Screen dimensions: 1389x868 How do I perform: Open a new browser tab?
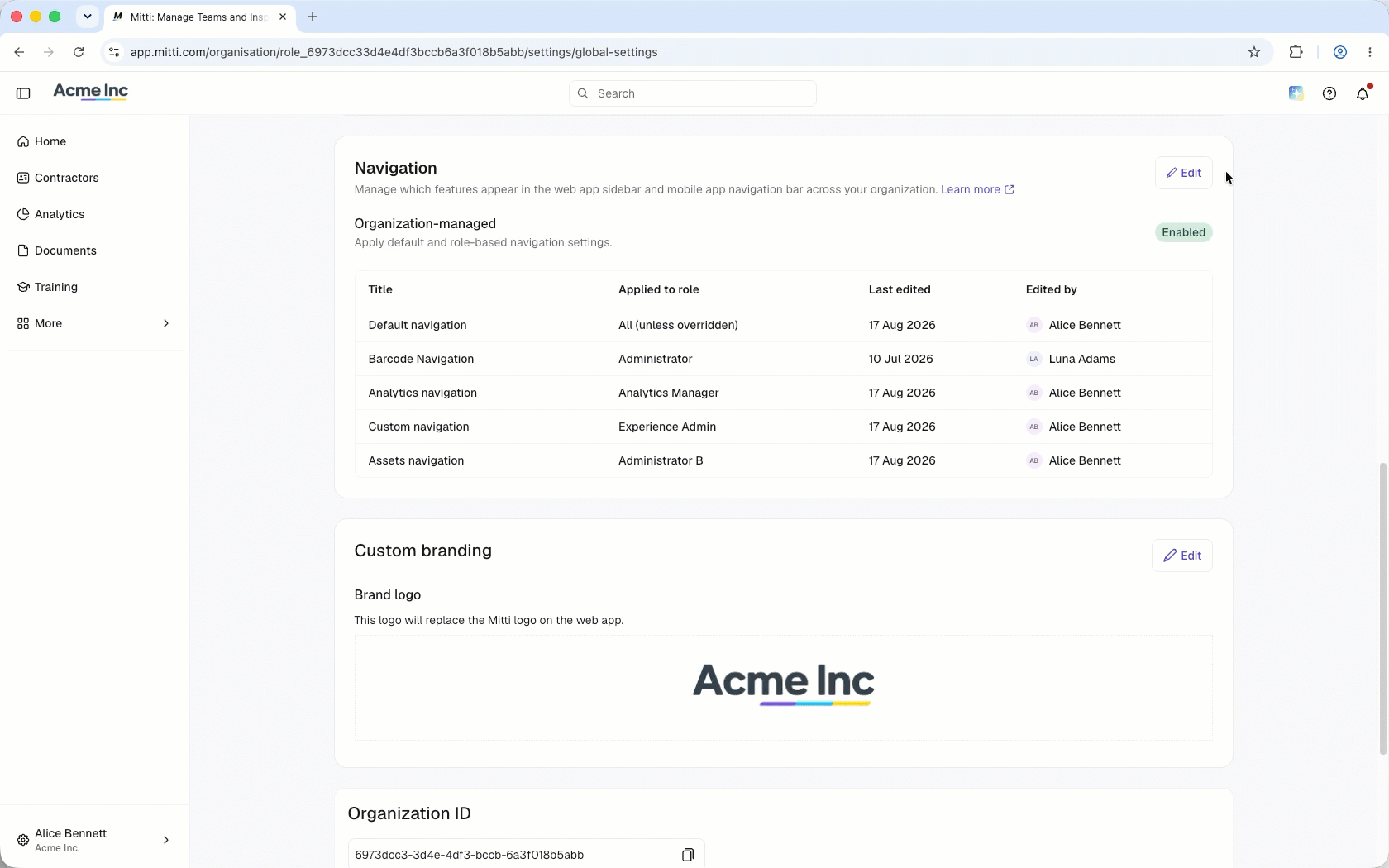point(313,17)
